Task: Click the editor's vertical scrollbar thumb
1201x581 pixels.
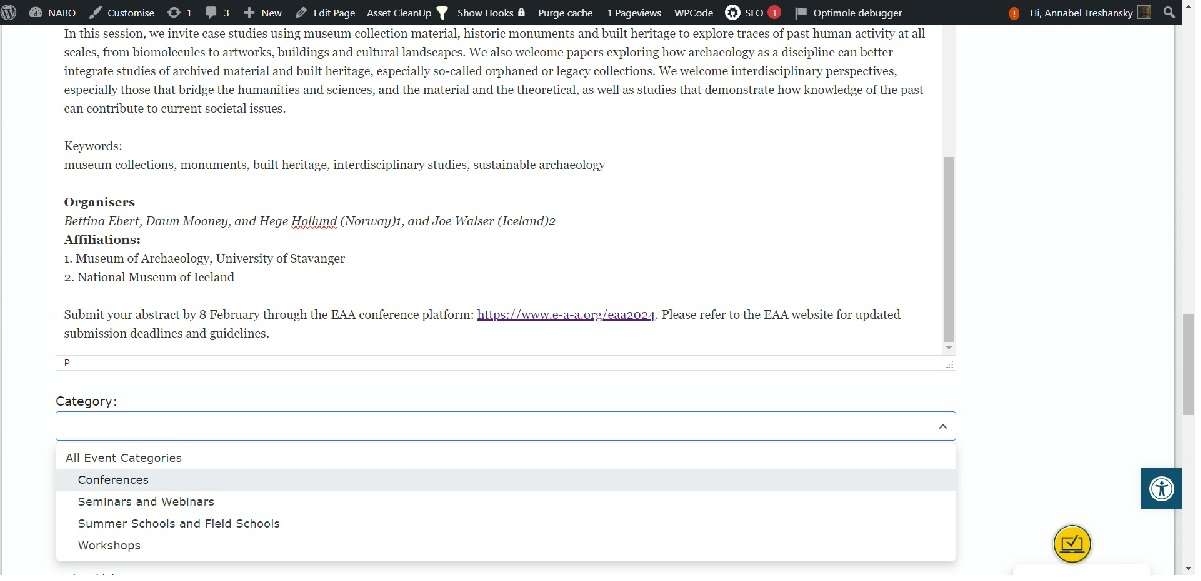Action: click(x=948, y=248)
